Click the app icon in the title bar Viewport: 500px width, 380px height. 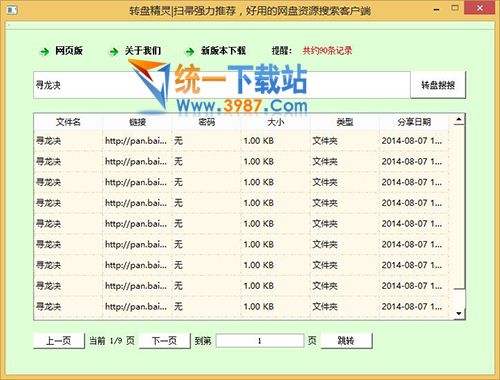tap(12, 10)
